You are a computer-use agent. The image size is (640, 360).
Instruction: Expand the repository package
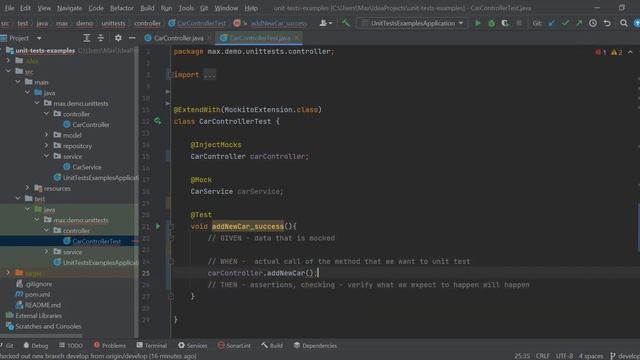(46, 145)
